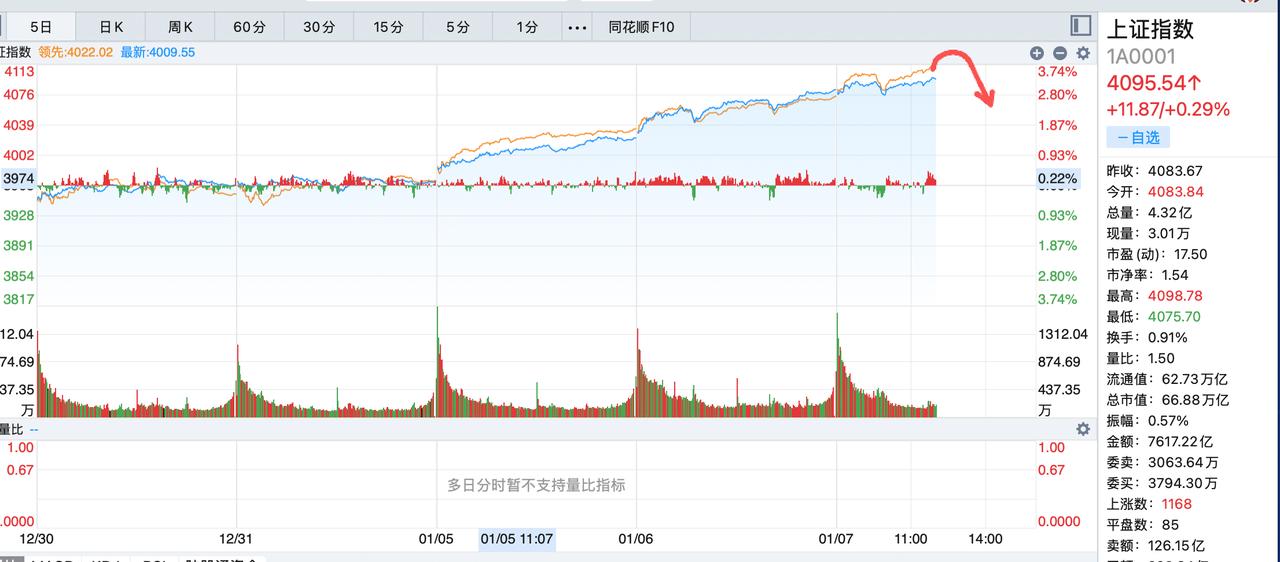Select the 5分 interval tab
The height and width of the screenshot is (562, 1280).
click(x=457, y=27)
